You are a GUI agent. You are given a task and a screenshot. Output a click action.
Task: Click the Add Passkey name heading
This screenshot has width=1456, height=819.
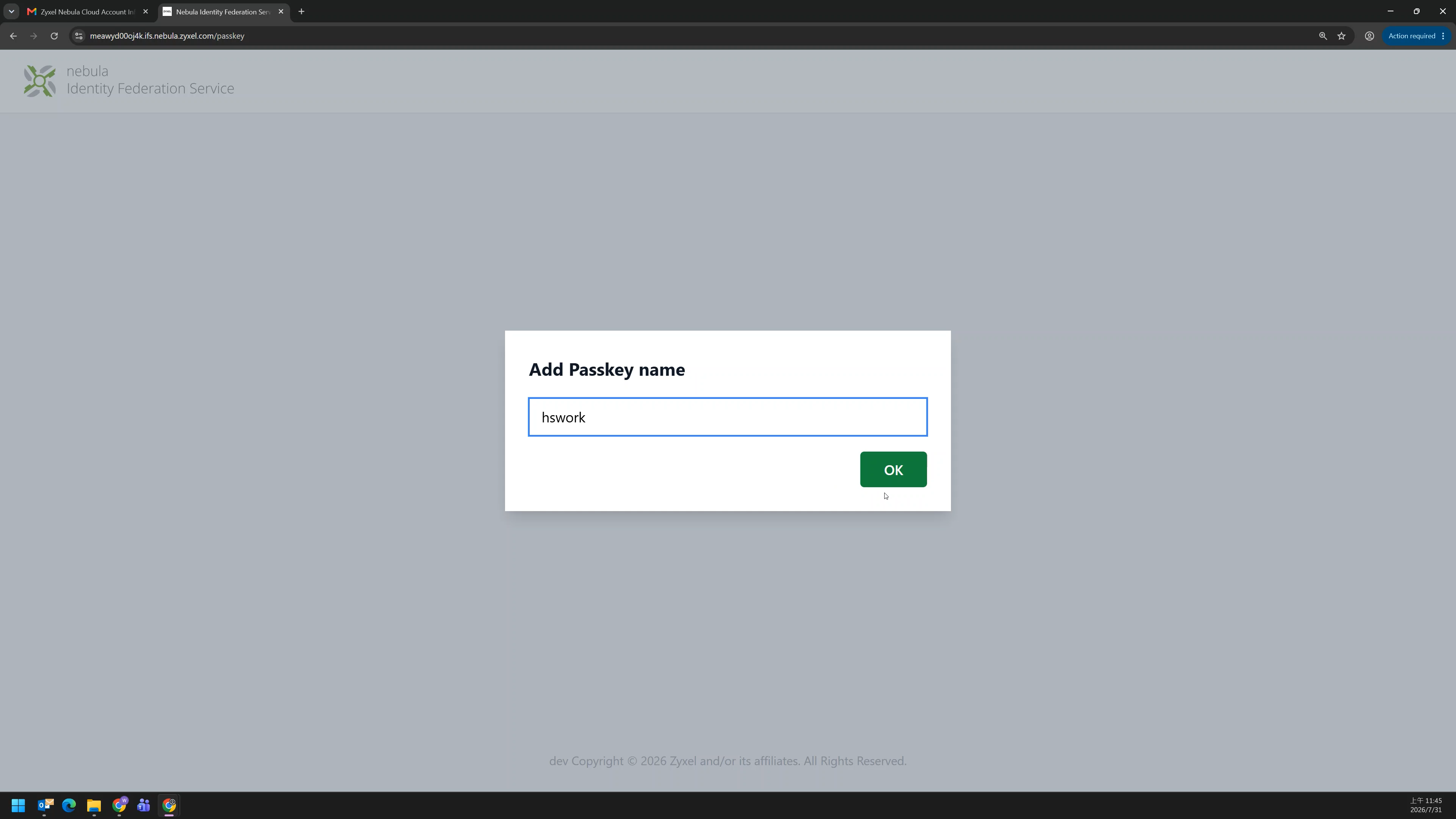coord(607,369)
